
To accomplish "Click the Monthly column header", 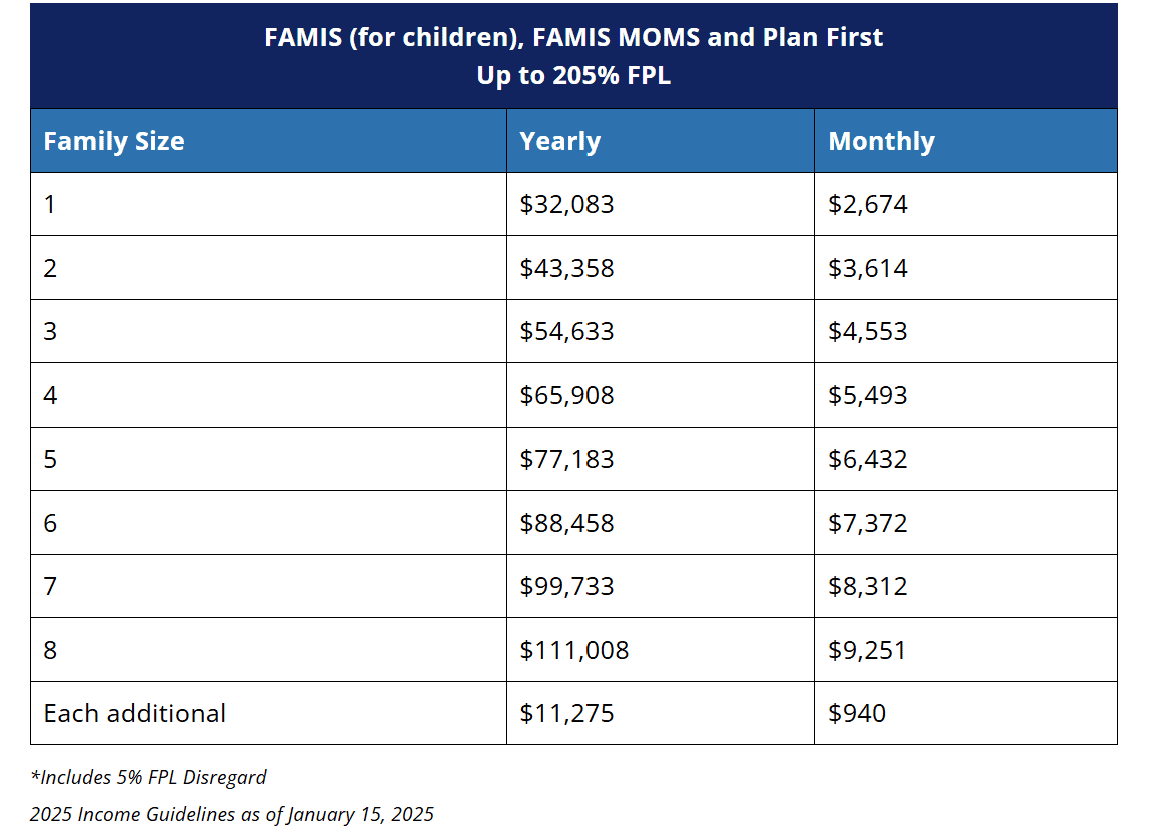I will tap(881, 141).
